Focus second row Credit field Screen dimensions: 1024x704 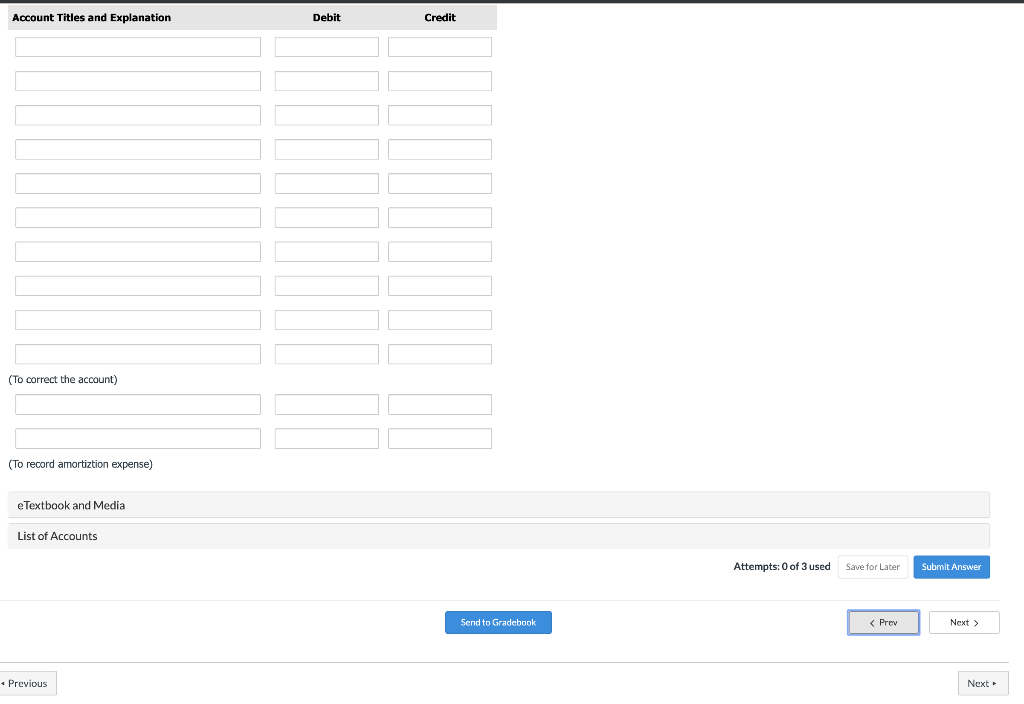click(x=440, y=81)
